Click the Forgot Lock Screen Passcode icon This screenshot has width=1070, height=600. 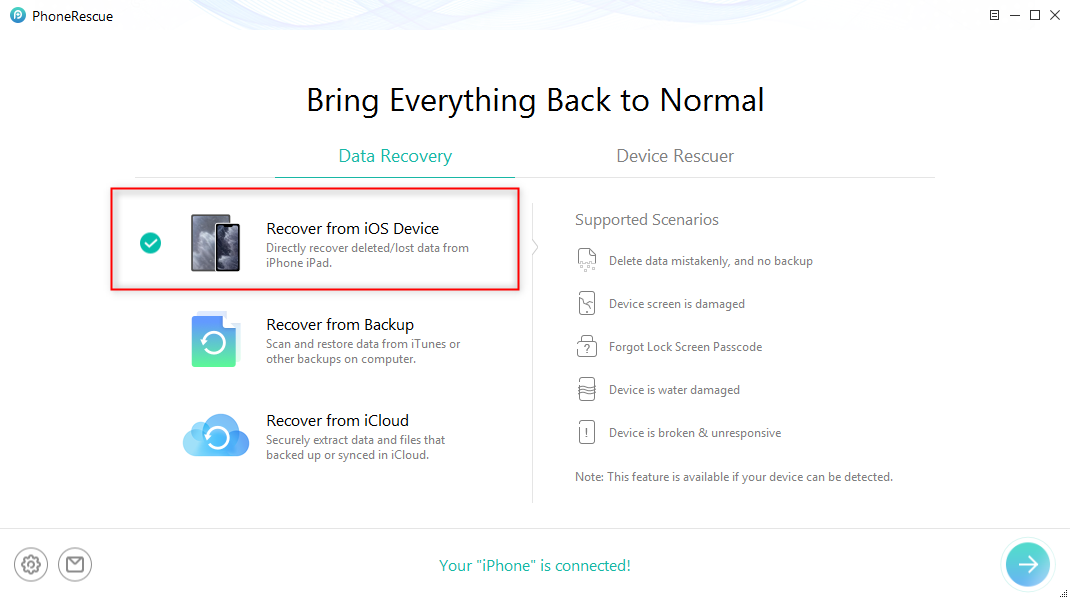587,347
